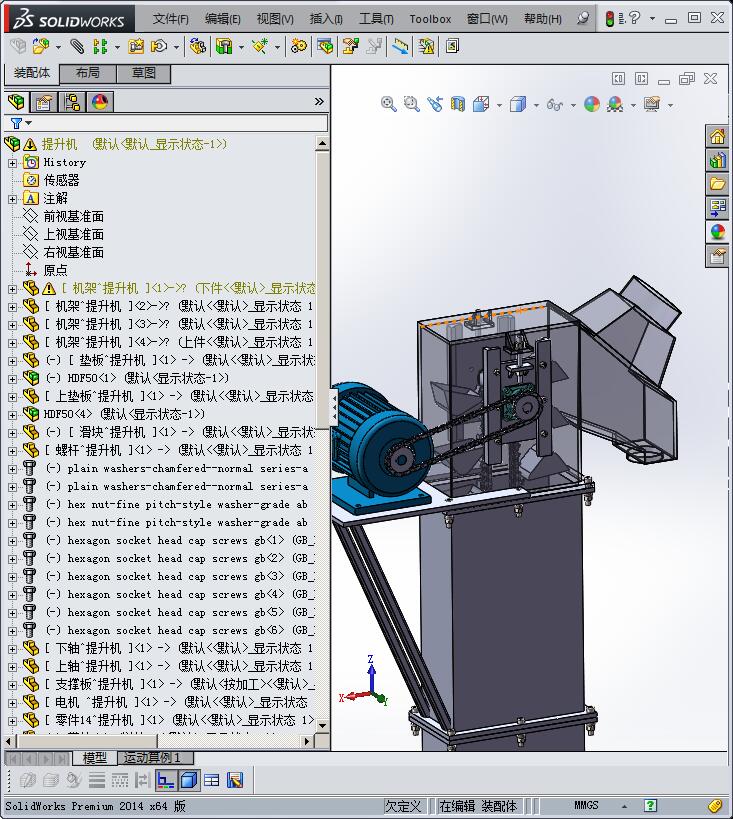
Task: Open the FeatureManager design tree tab
Action: coord(16,101)
